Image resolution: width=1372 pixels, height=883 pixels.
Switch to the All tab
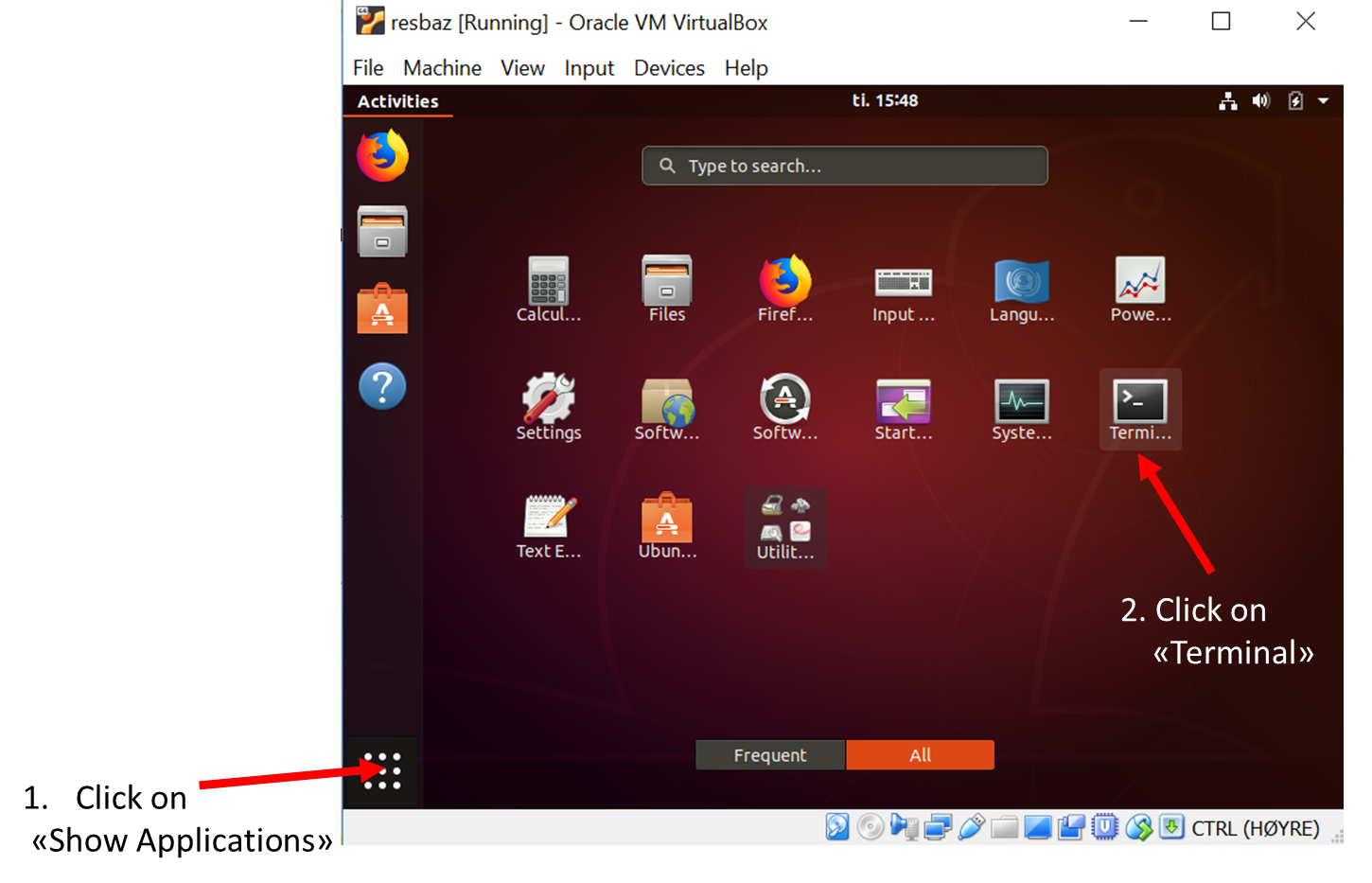tap(920, 755)
